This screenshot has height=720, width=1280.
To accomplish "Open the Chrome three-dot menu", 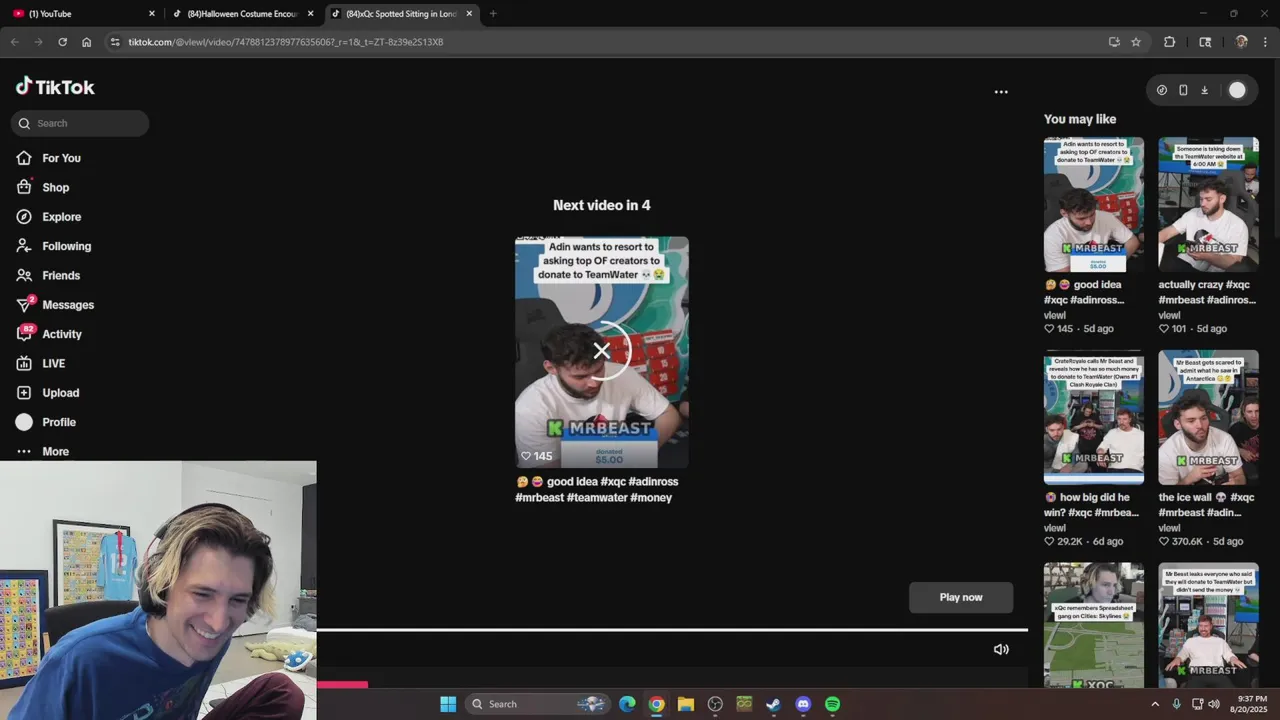I will [1266, 42].
